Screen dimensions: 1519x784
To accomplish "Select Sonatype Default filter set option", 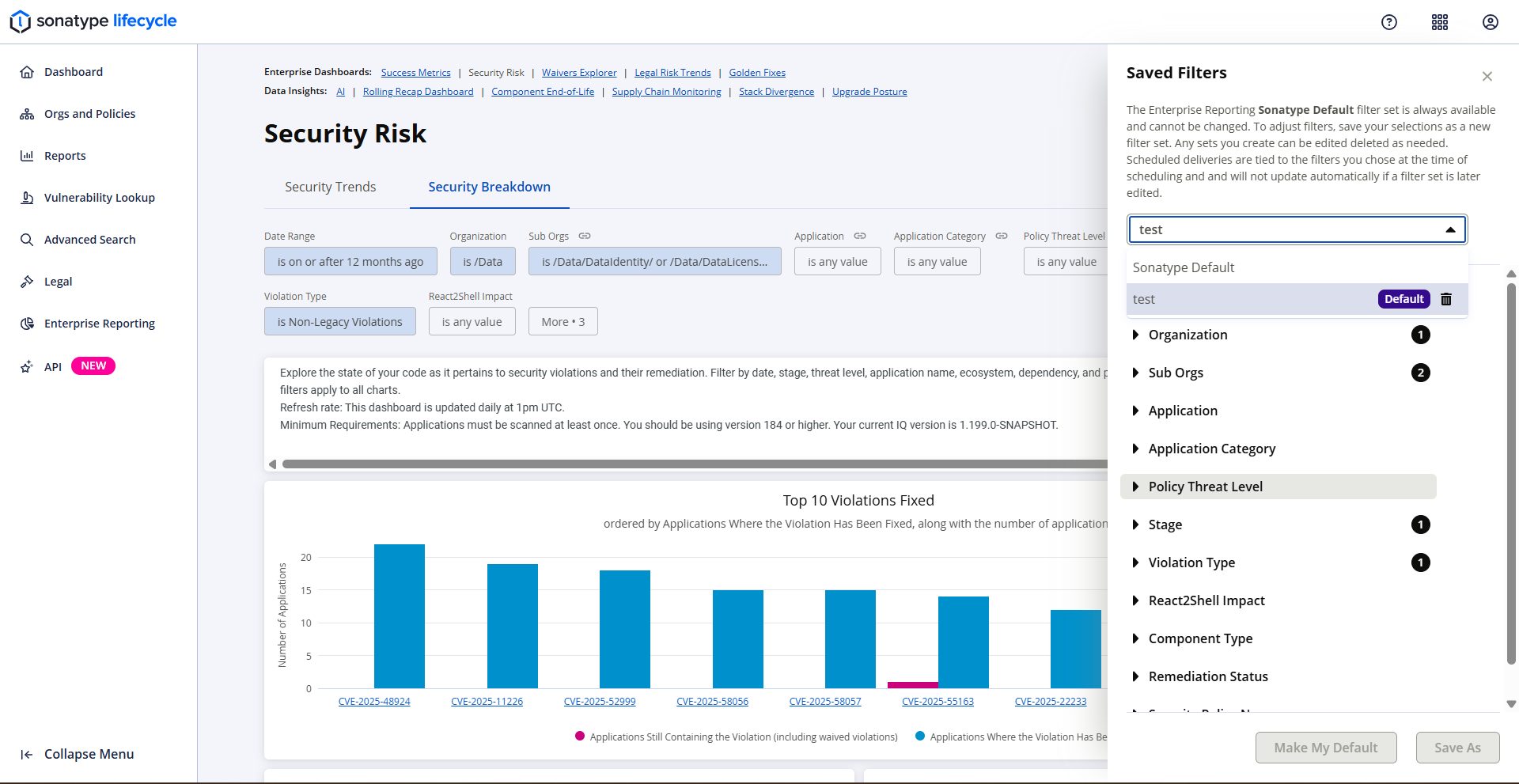I will pyautogui.click(x=1297, y=267).
